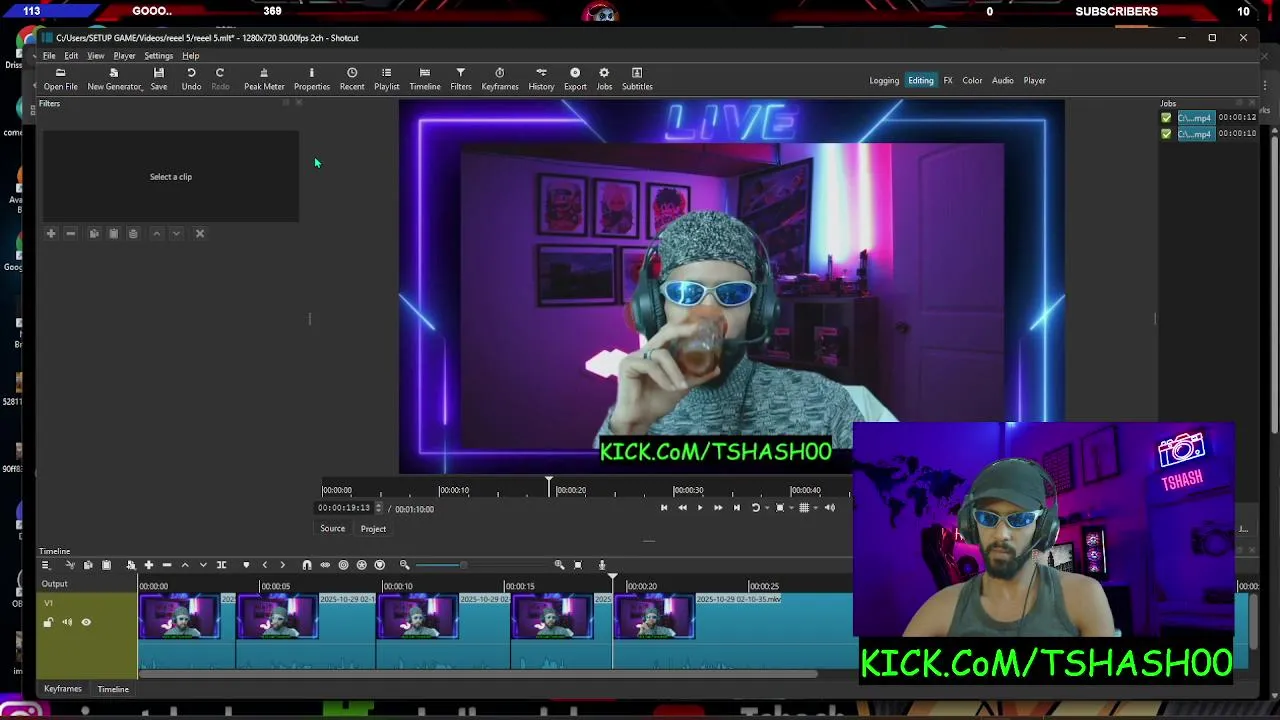Click the Redo toolbar icon
Screen dimensions: 1280x720
[x=220, y=78]
